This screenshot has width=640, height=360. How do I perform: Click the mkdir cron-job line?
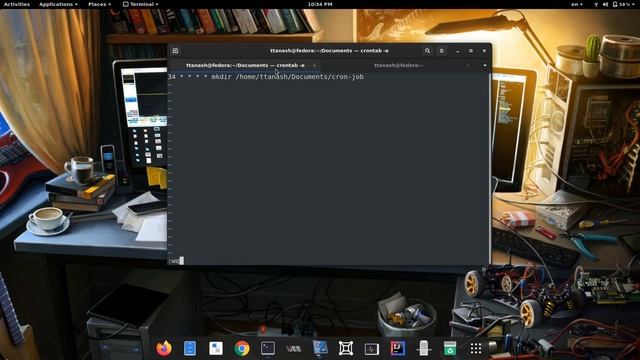pos(266,77)
